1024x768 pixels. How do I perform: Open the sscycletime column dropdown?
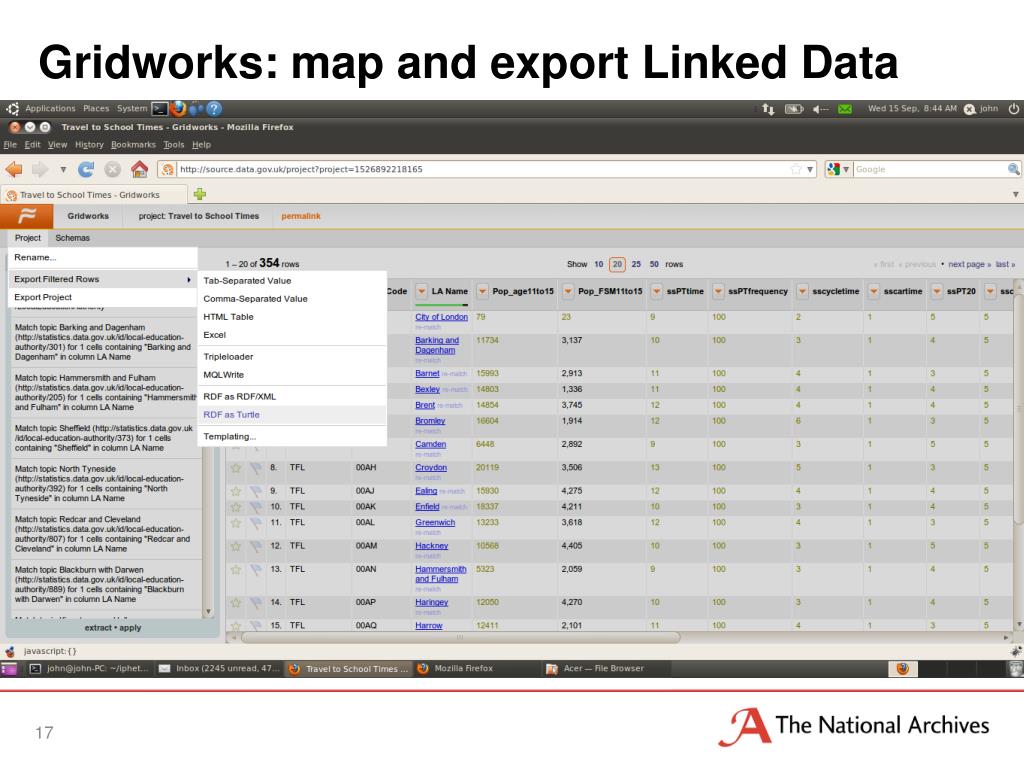point(803,291)
